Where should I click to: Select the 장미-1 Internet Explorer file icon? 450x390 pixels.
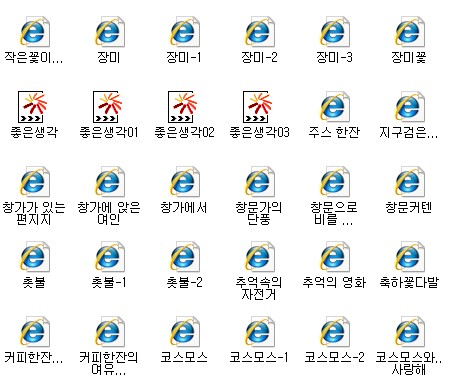[x=184, y=32]
